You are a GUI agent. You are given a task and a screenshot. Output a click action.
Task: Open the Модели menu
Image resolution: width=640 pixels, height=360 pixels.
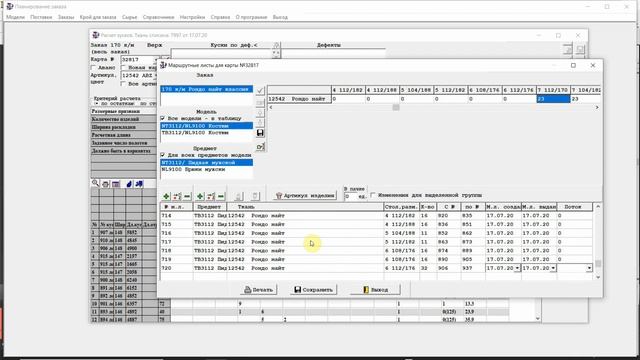(16, 17)
